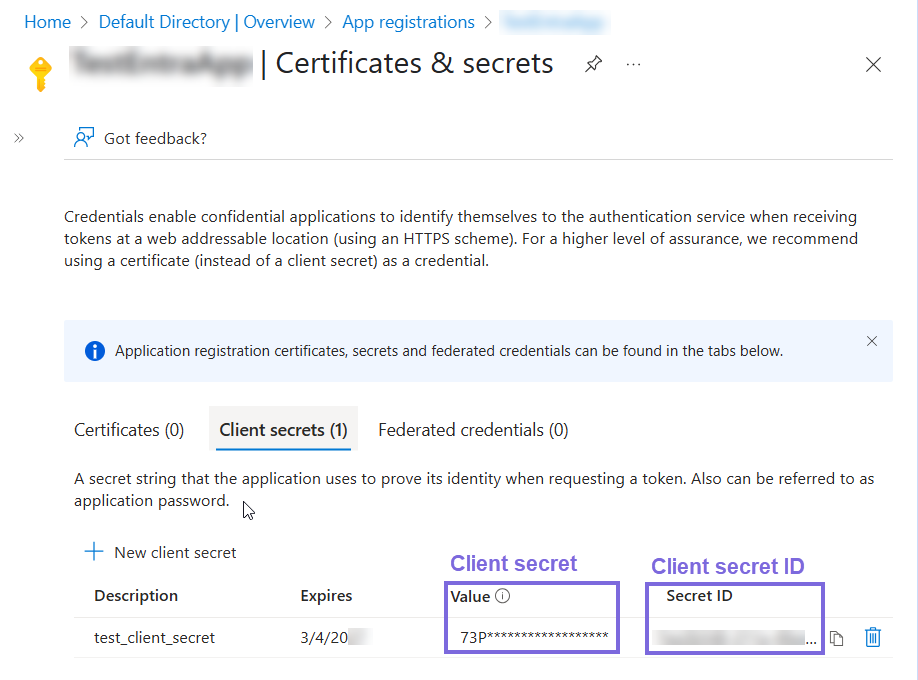Select the Got feedback person icon
The height and width of the screenshot is (680, 918).
pos(83,137)
